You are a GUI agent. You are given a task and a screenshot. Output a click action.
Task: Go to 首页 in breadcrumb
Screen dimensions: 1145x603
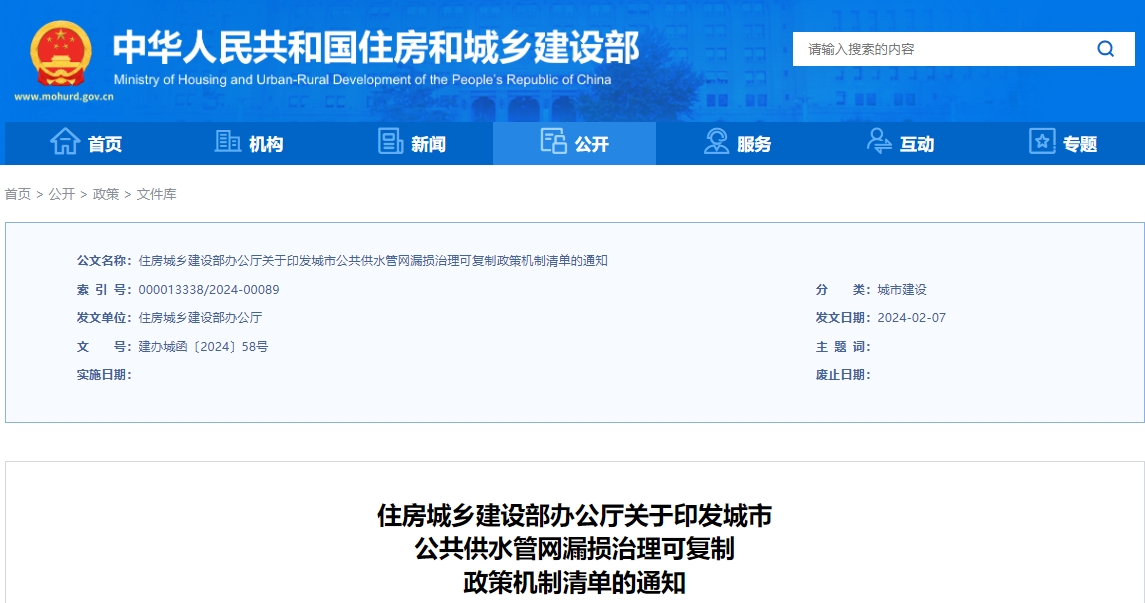[x=18, y=194]
